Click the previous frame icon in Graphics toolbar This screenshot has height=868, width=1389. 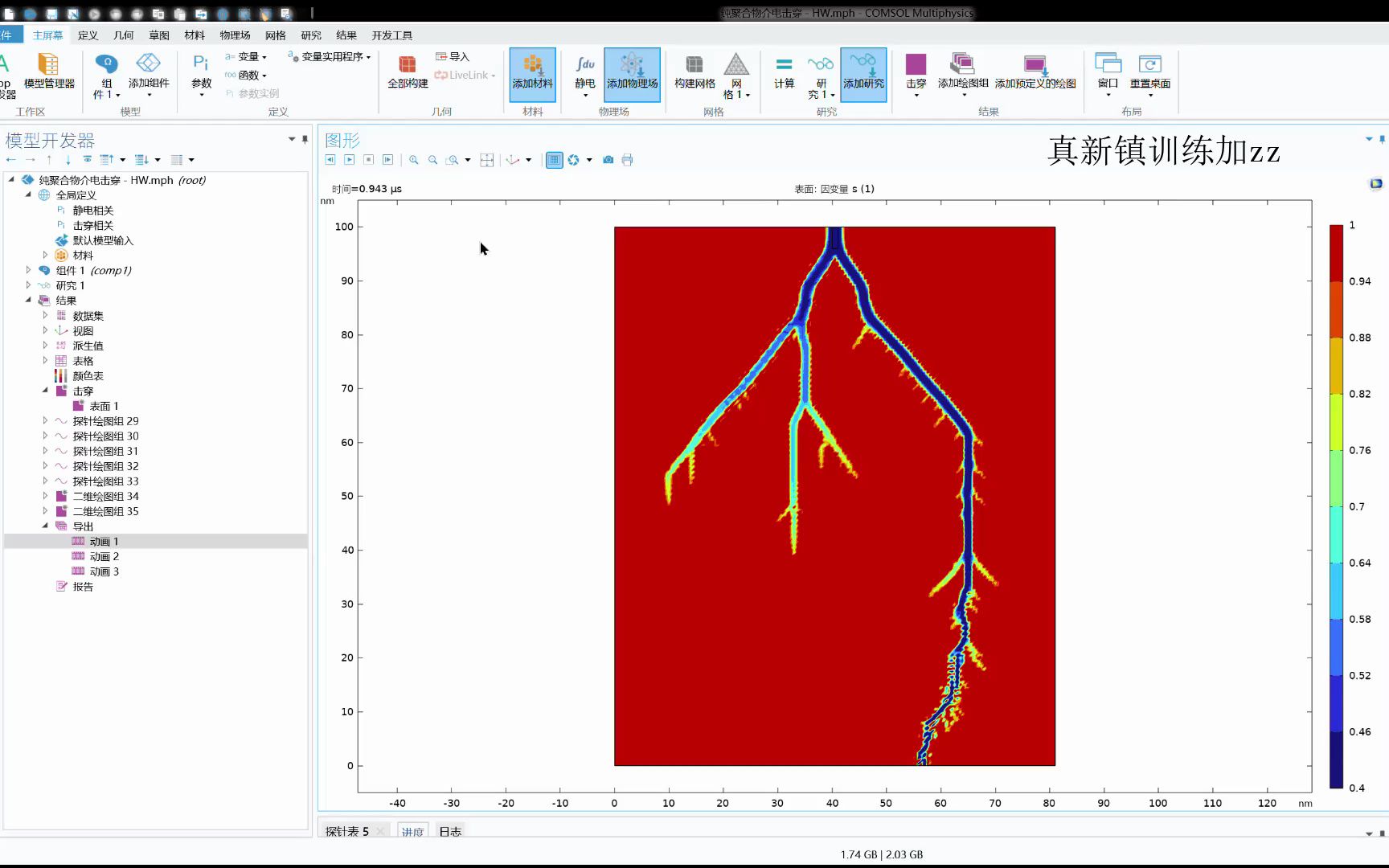330,160
